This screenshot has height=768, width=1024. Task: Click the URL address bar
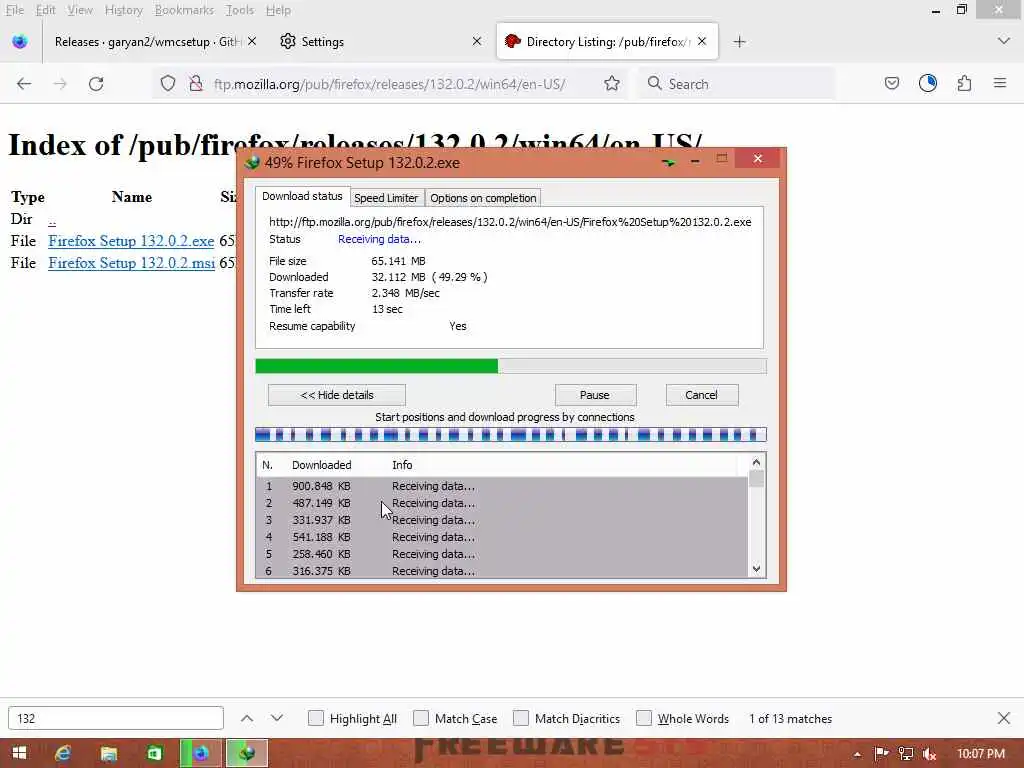point(389,84)
